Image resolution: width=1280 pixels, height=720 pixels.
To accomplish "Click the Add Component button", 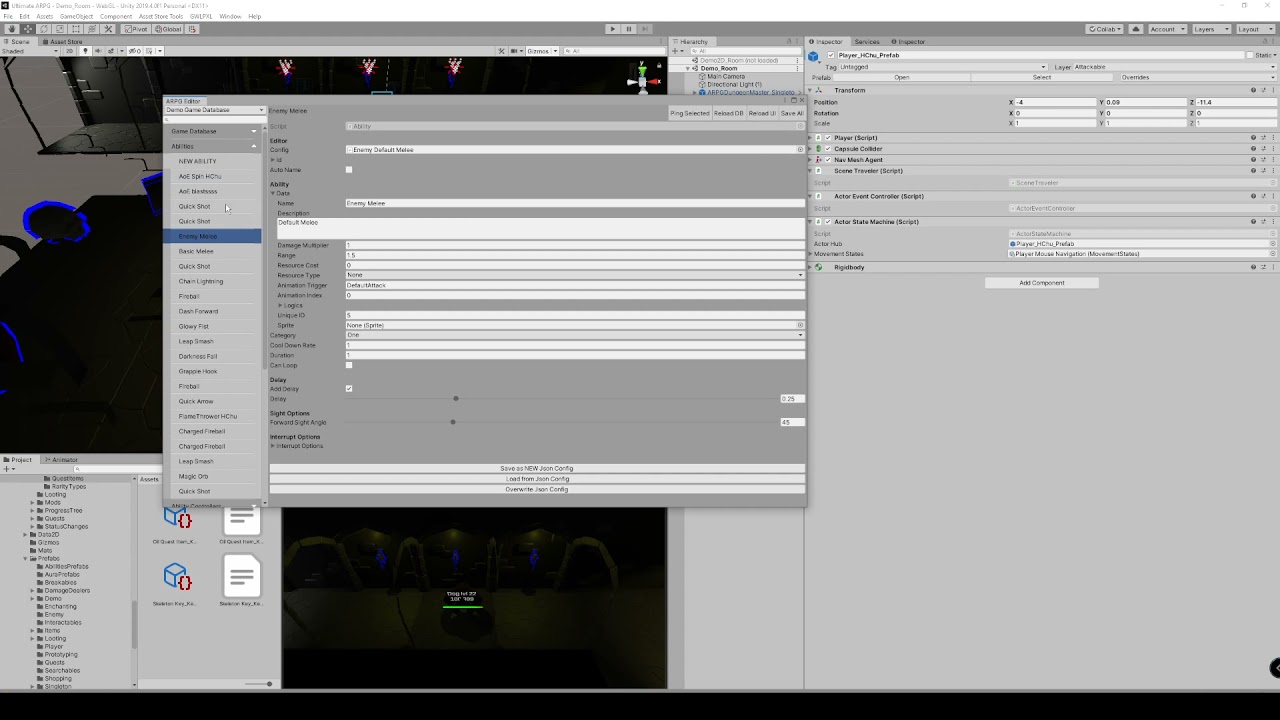I will coord(1042,283).
